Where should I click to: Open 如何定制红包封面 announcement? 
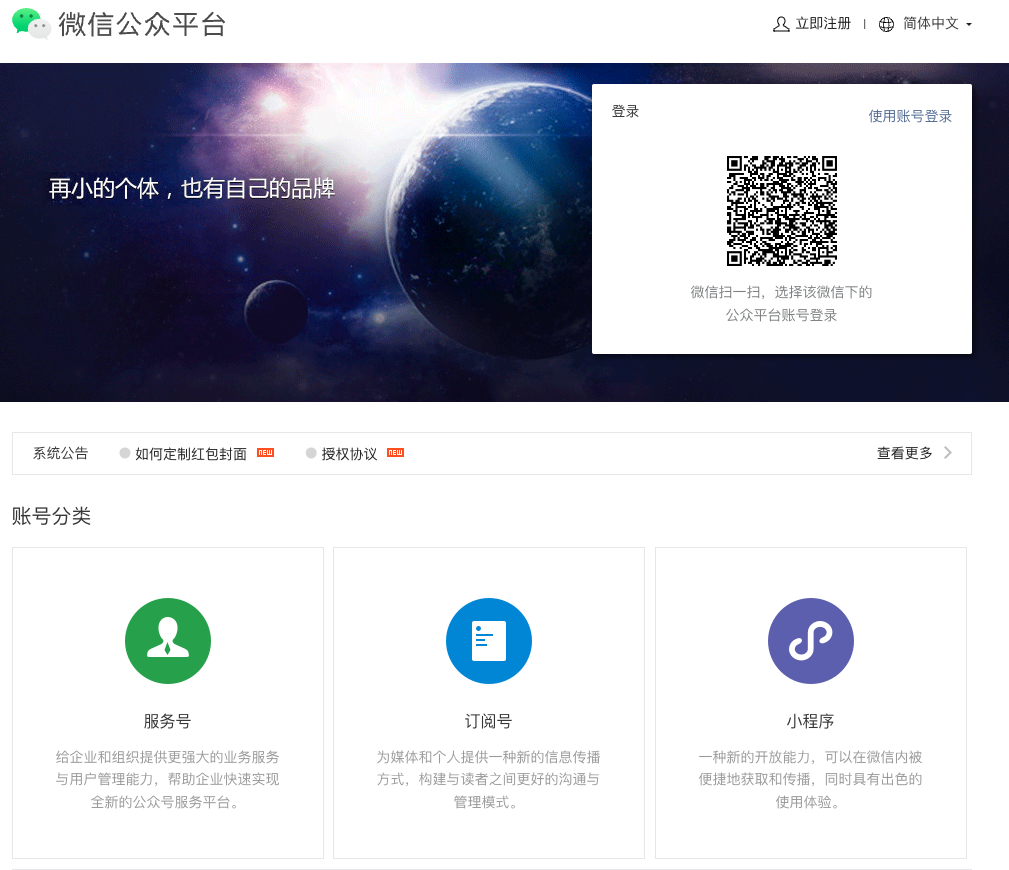tap(190, 454)
